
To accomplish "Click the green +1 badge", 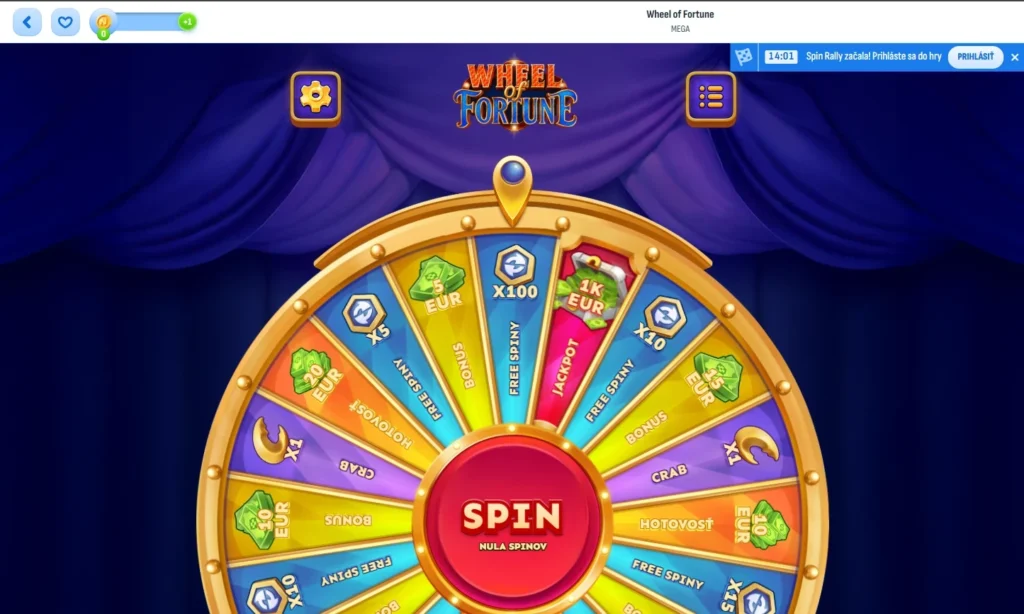I will click(x=187, y=22).
